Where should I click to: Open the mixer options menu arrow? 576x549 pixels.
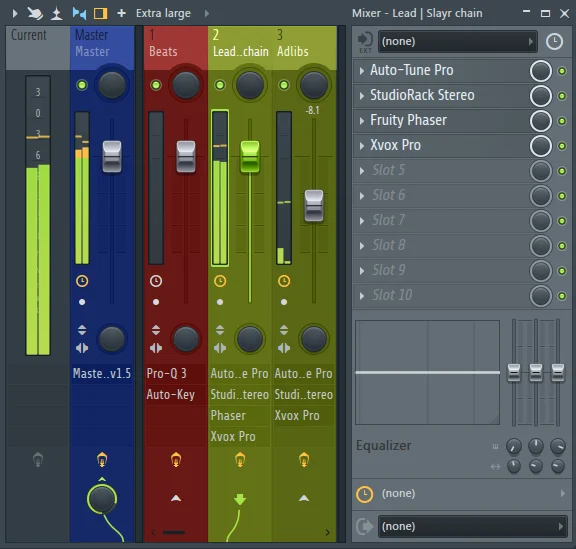point(15,14)
